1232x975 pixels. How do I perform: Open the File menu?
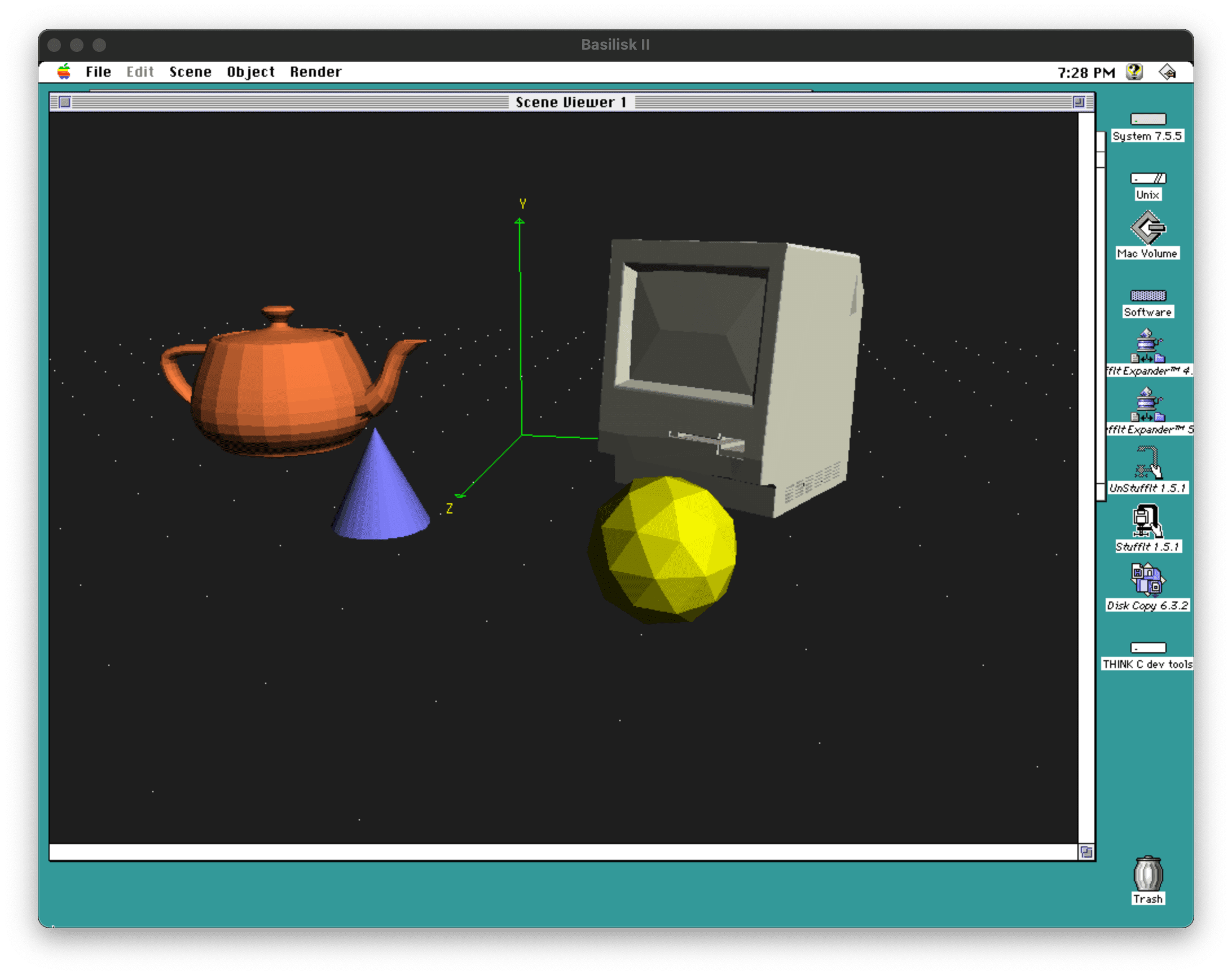pyautogui.click(x=98, y=72)
